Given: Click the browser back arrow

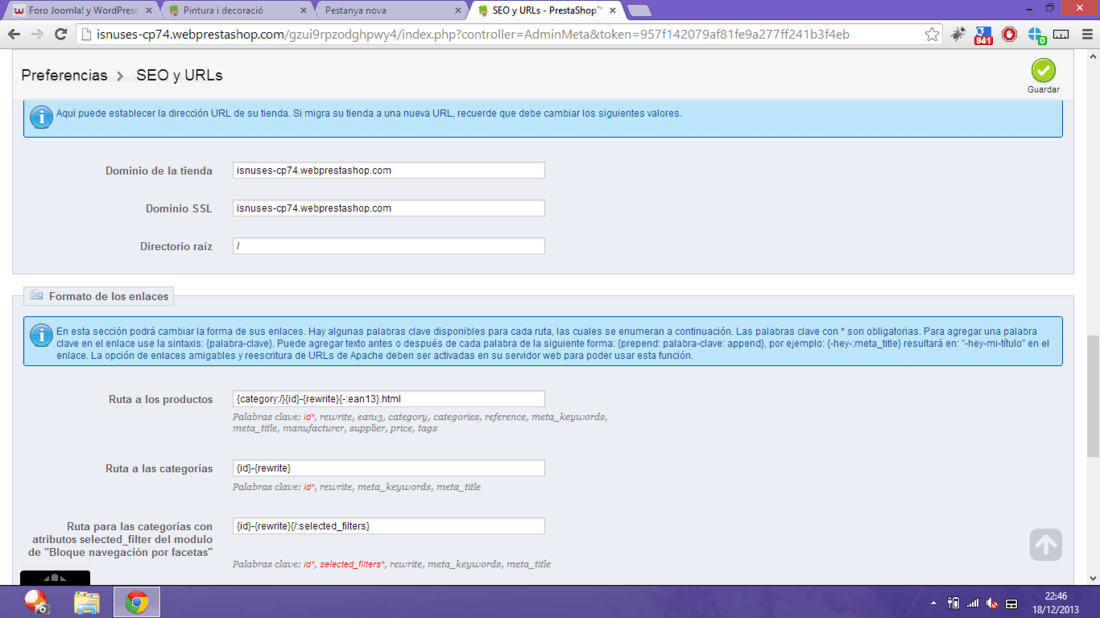Looking at the screenshot, I should [x=14, y=34].
